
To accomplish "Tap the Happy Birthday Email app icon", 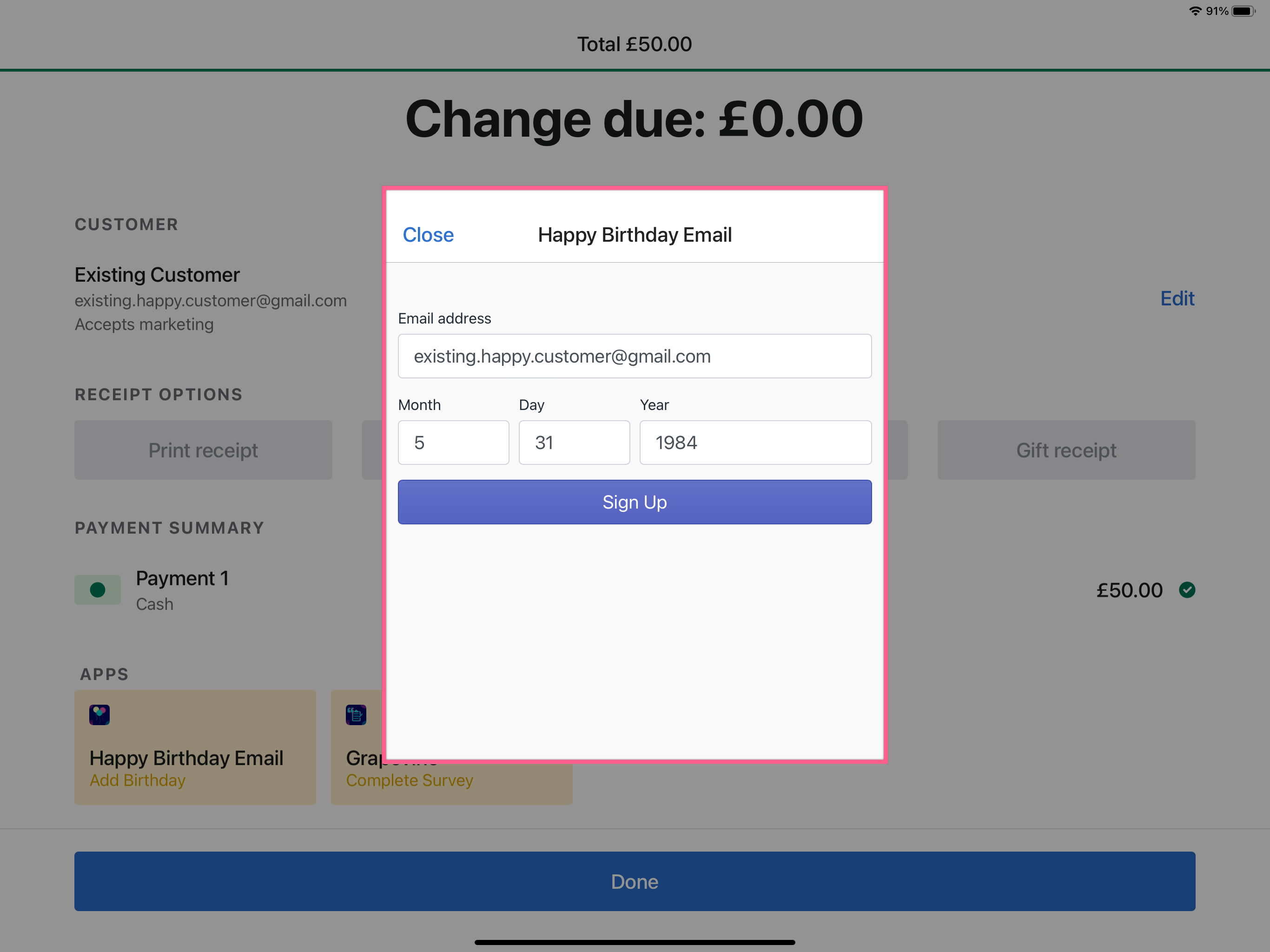I will point(99,715).
